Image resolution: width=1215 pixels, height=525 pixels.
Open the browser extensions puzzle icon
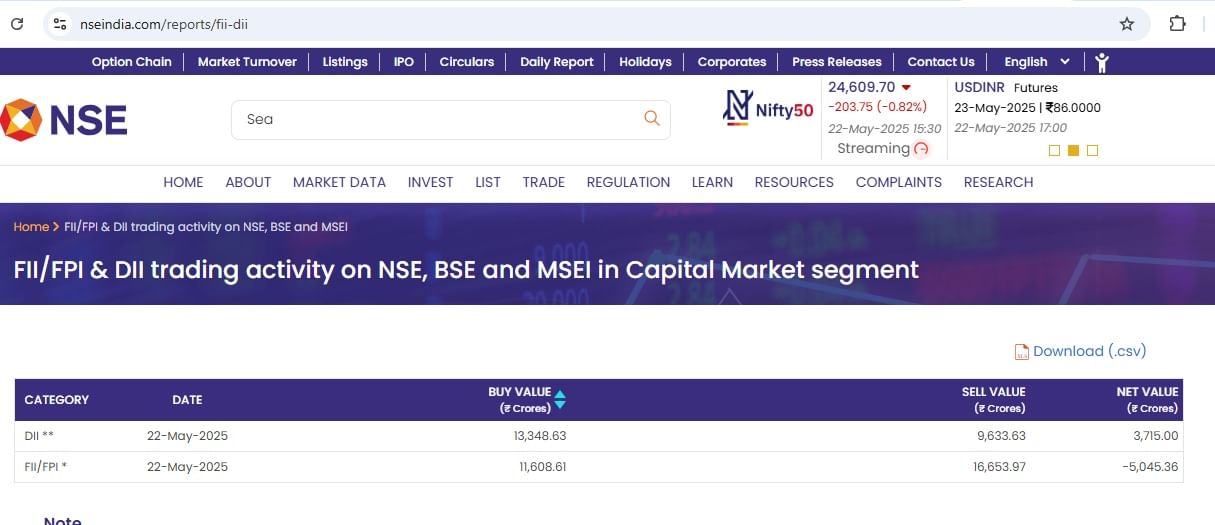(1177, 24)
